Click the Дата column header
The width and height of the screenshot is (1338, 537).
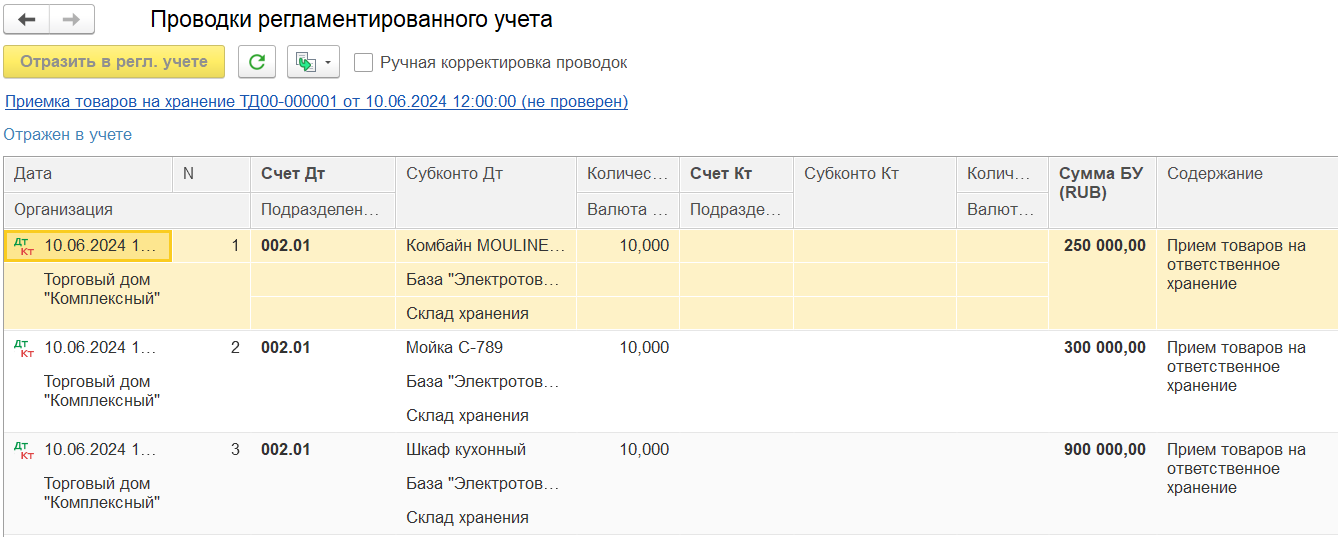33,173
